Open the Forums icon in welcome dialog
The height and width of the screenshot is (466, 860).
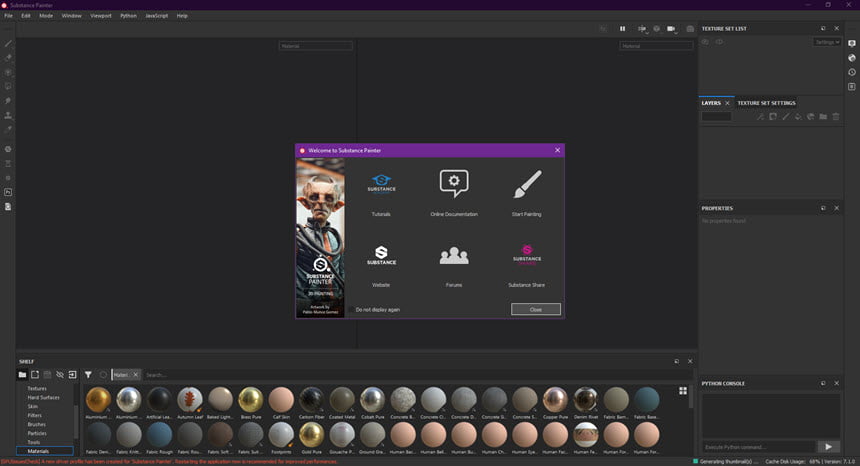pyautogui.click(x=454, y=255)
